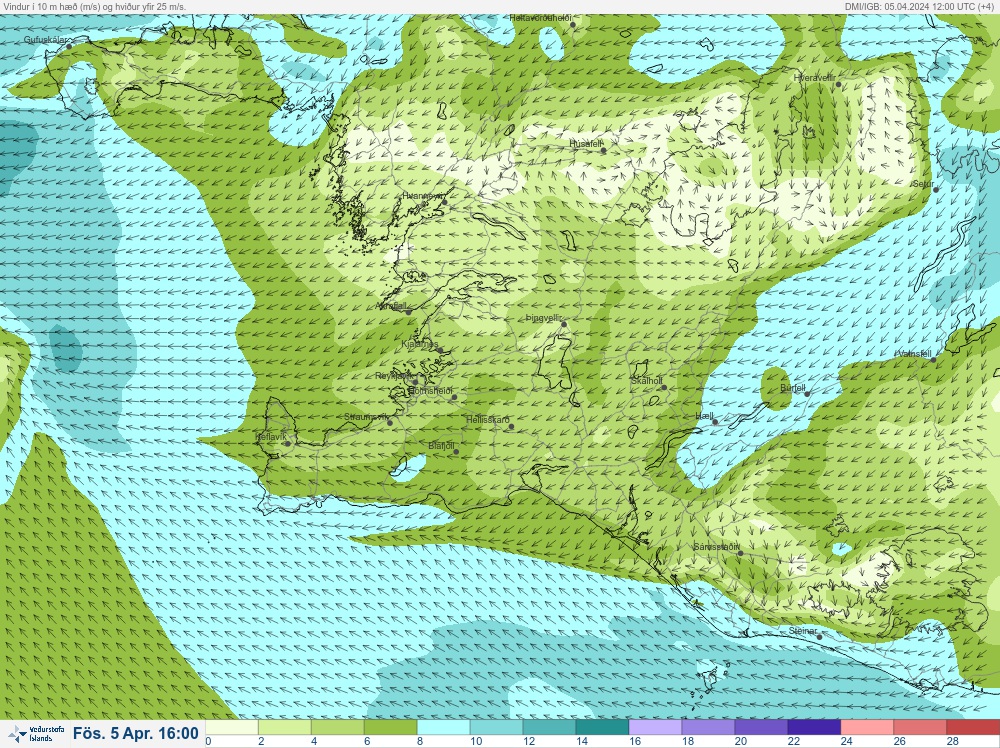Select the 20–22 m/s violet legend swatch
Screen dimensions: 1000x748
pyautogui.click(x=761, y=728)
